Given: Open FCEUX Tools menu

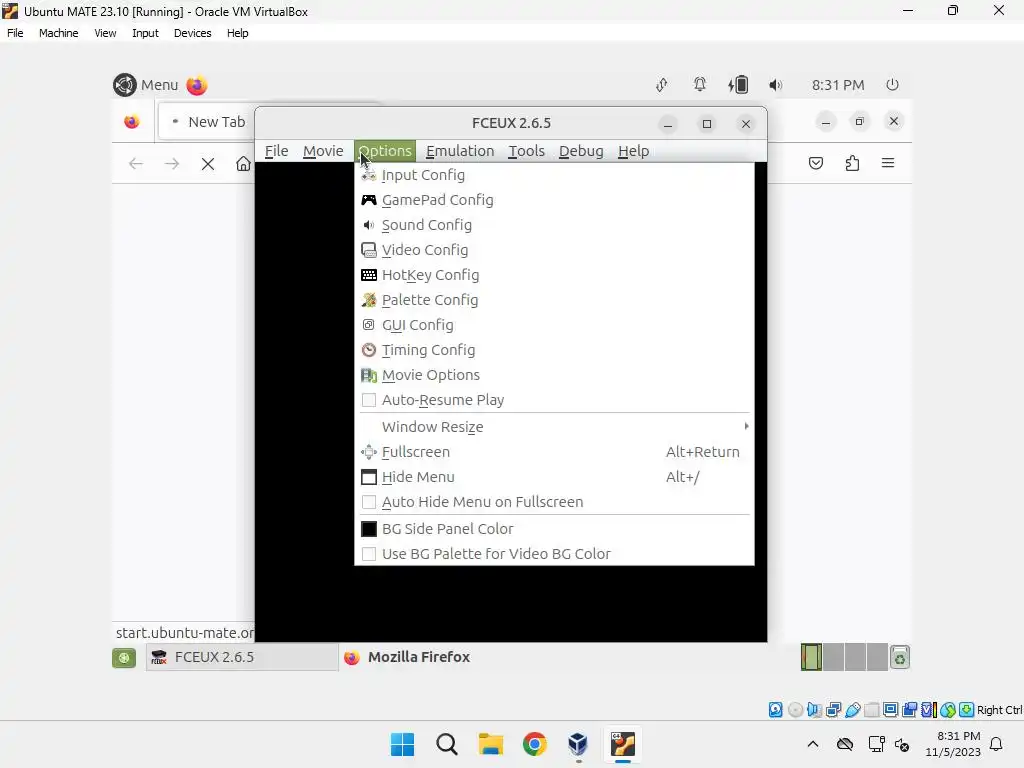Looking at the screenshot, I should click(x=526, y=151).
